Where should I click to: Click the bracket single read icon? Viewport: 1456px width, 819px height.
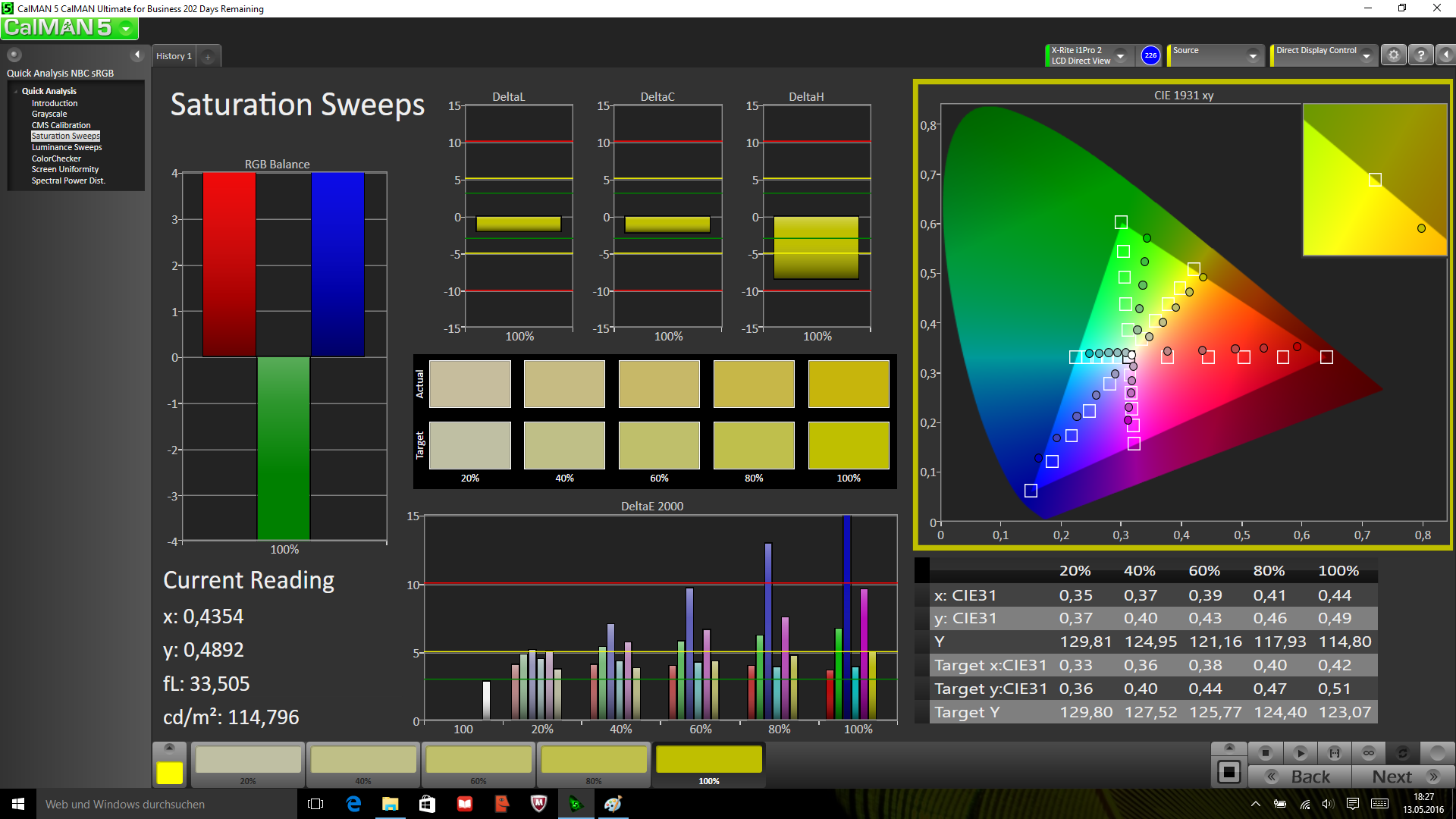1335,753
